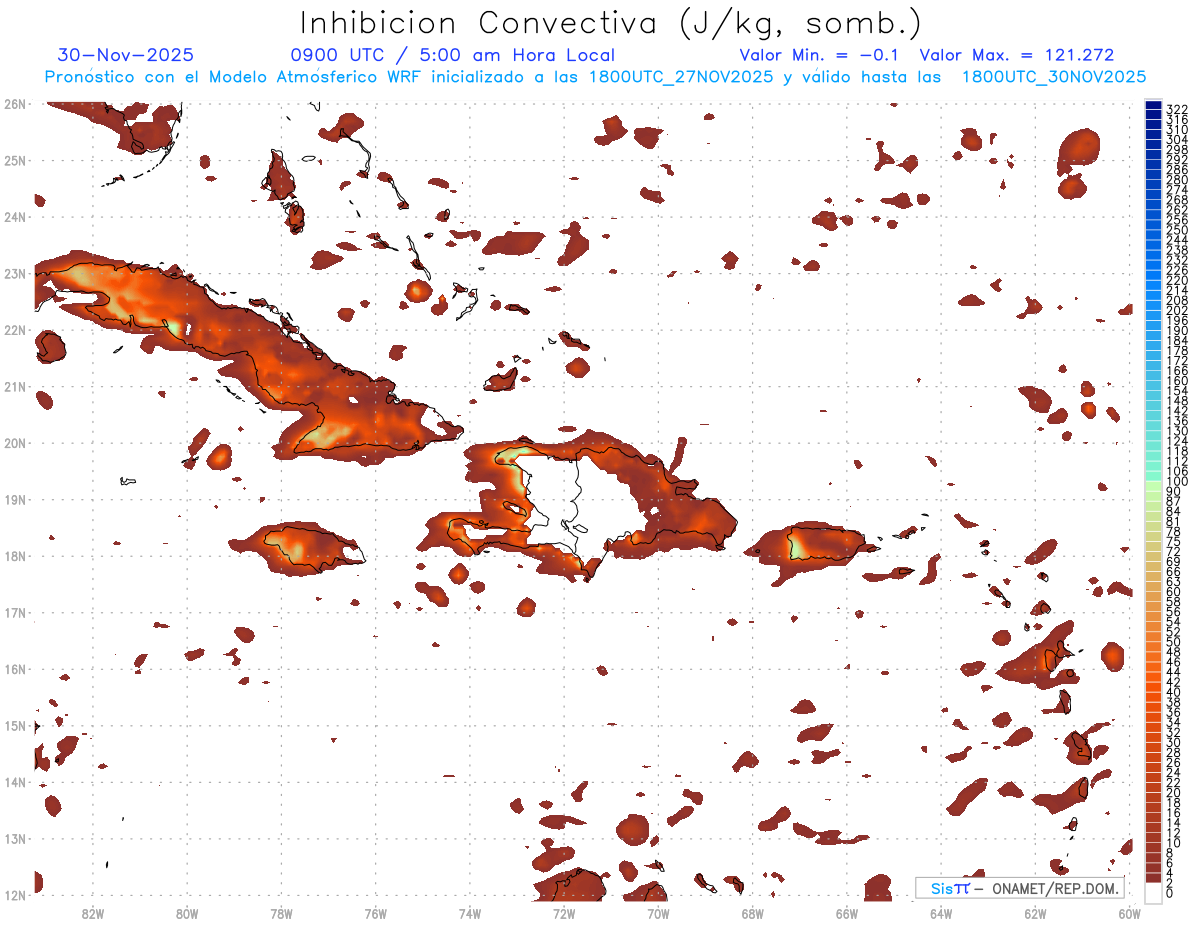Click the 22N latitude axis label
This screenshot has height=927, width=1200.
point(15,330)
